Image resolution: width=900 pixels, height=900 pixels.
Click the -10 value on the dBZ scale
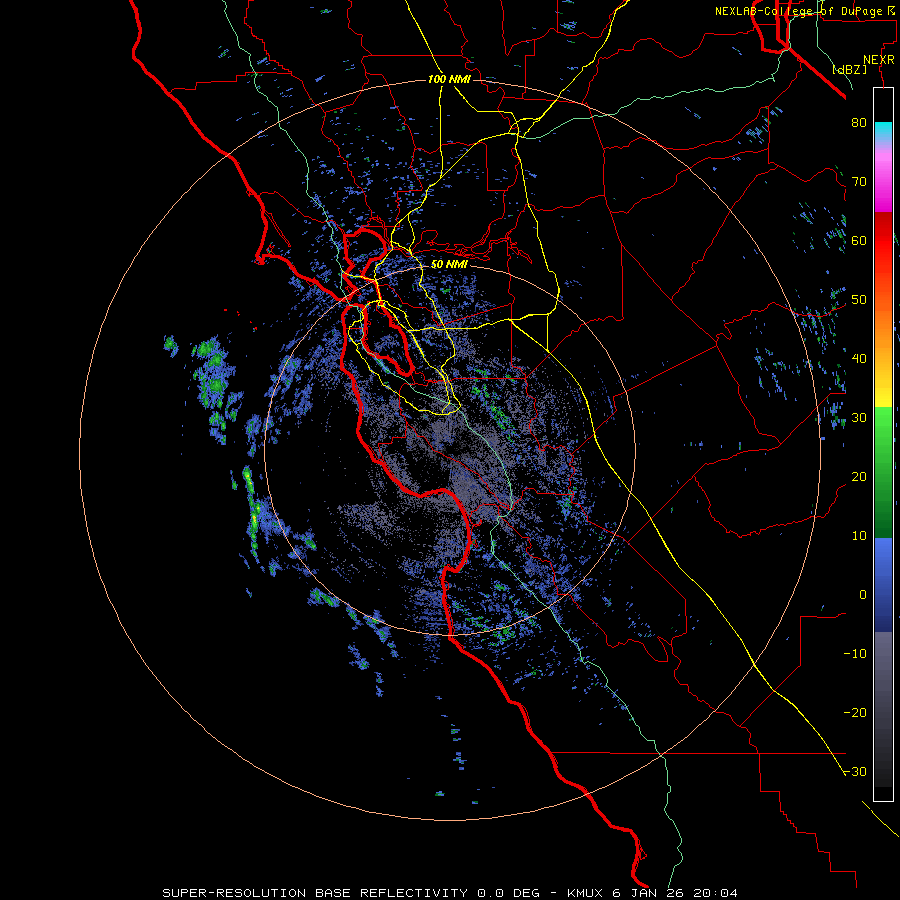pyautogui.click(x=855, y=654)
